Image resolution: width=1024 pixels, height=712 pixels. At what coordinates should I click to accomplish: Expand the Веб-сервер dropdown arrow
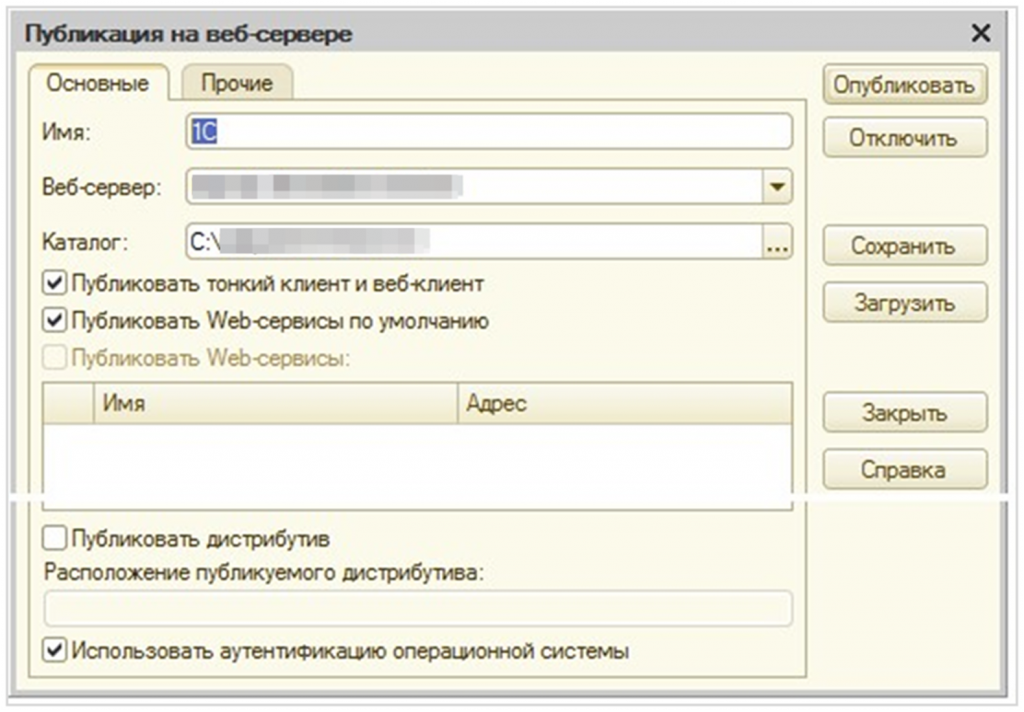pos(777,187)
